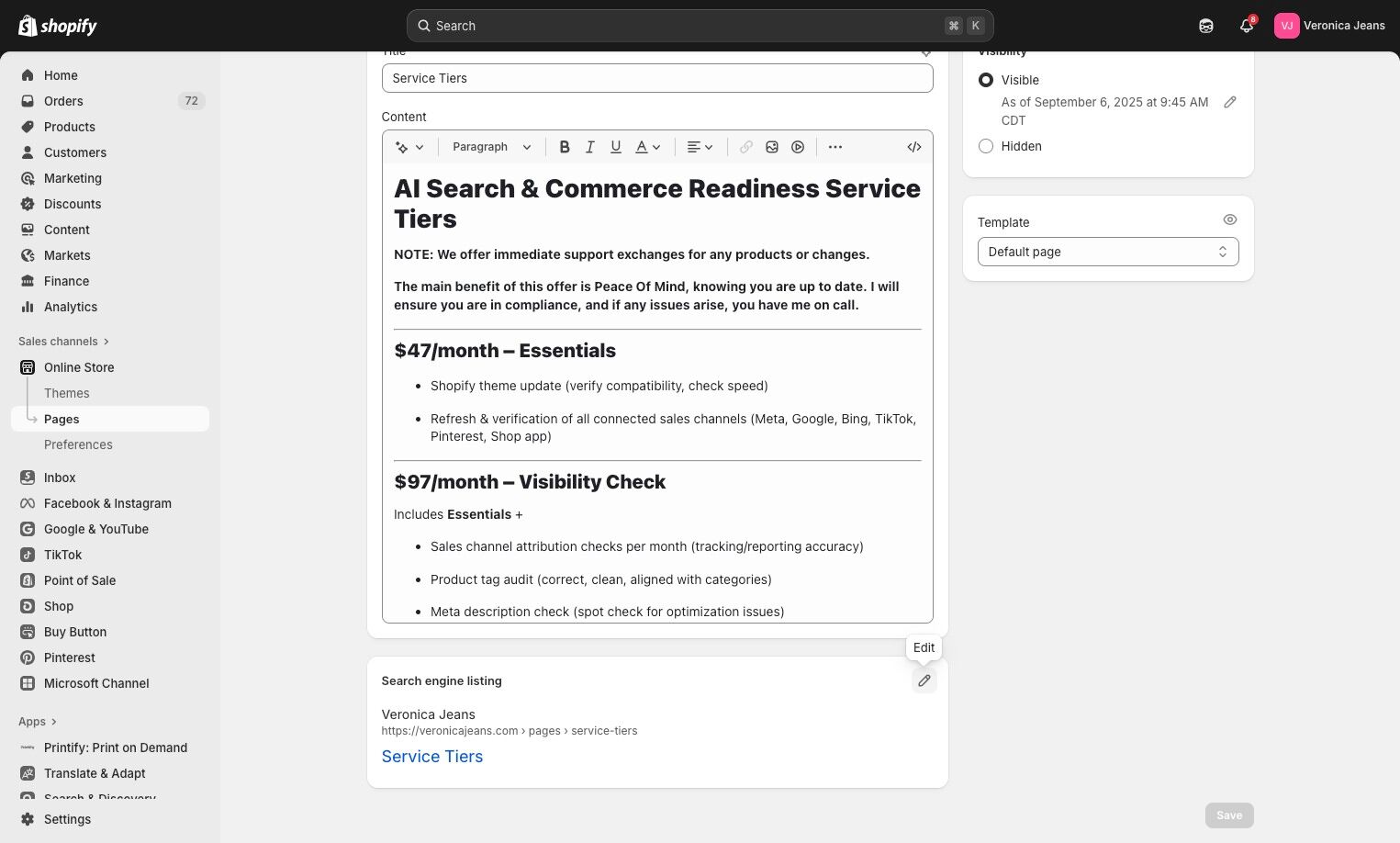Viewport: 1400px width, 843px height.
Task: Go to Analytics in sidebar
Action: pos(71,307)
